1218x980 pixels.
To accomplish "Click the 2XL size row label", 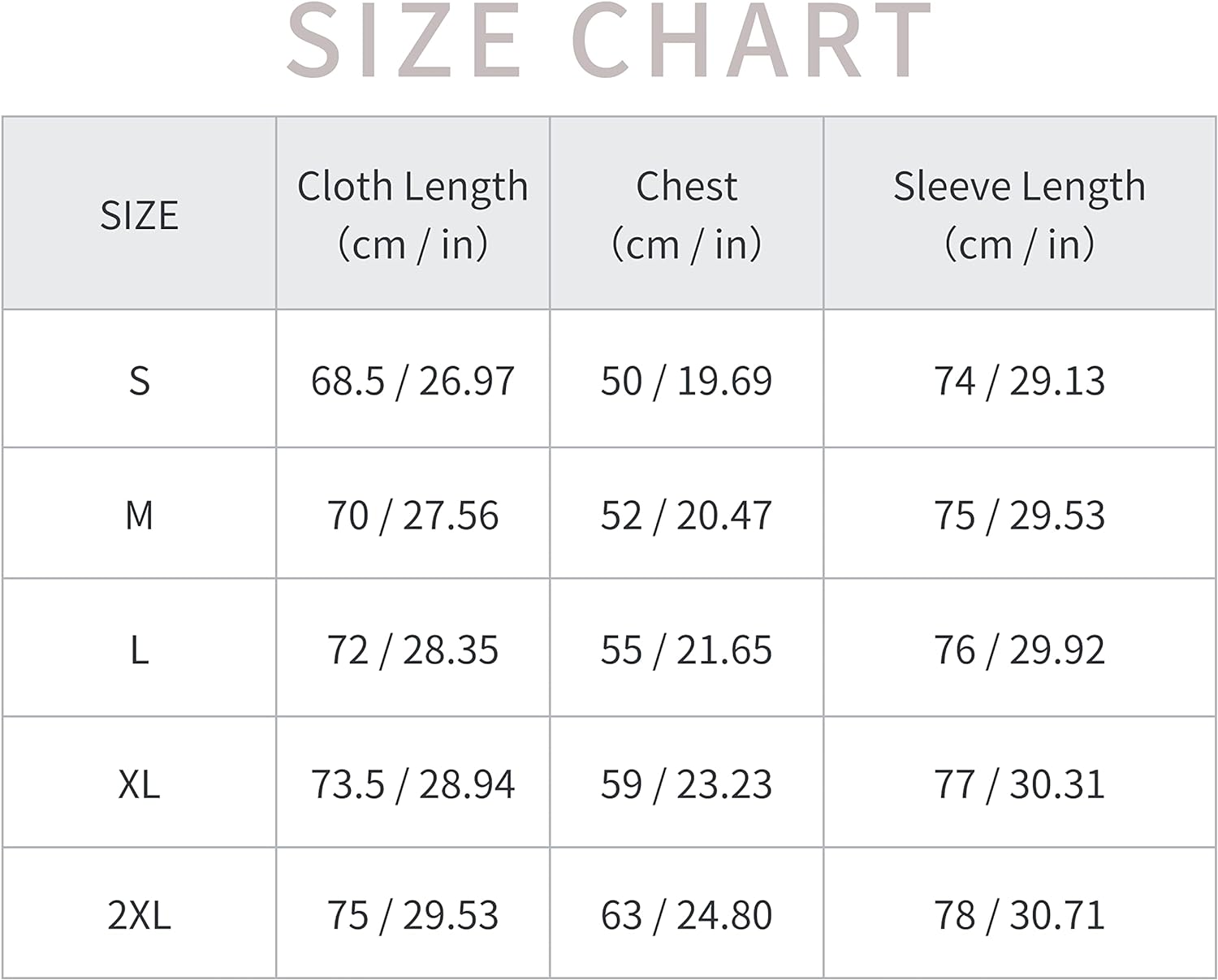I will coord(139,915).
